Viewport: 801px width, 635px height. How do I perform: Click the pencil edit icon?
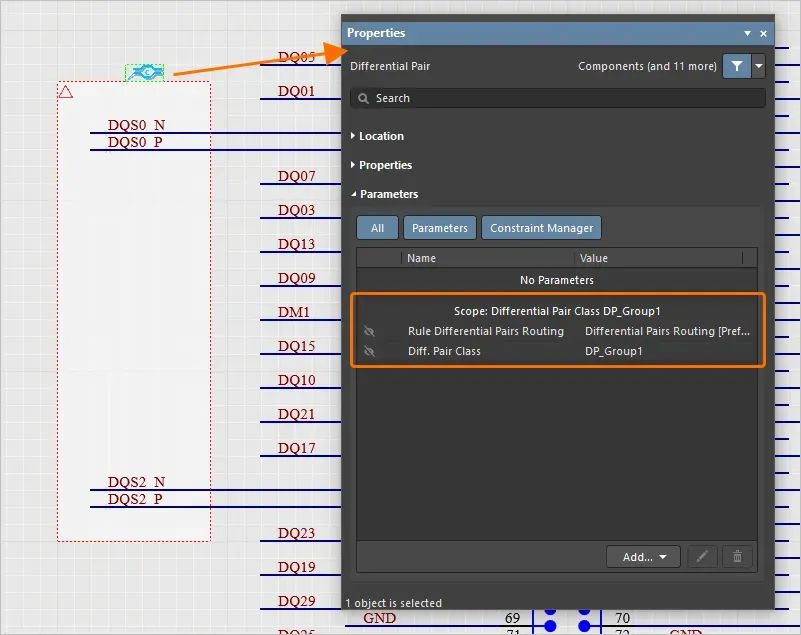tap(702, 557)
